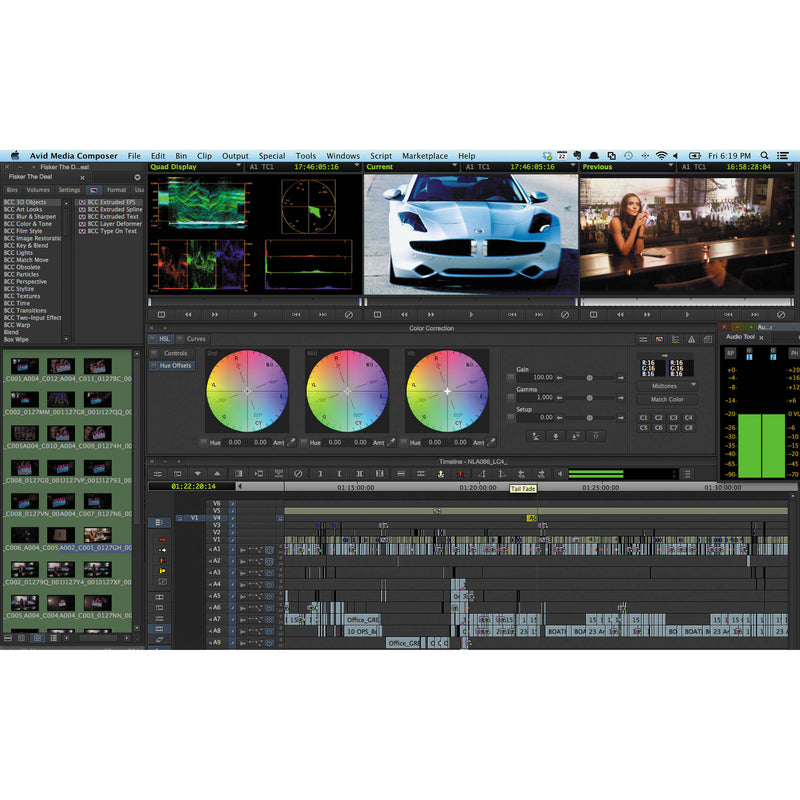
Task: Fast forward the Previous monitor
Action: 647,315
